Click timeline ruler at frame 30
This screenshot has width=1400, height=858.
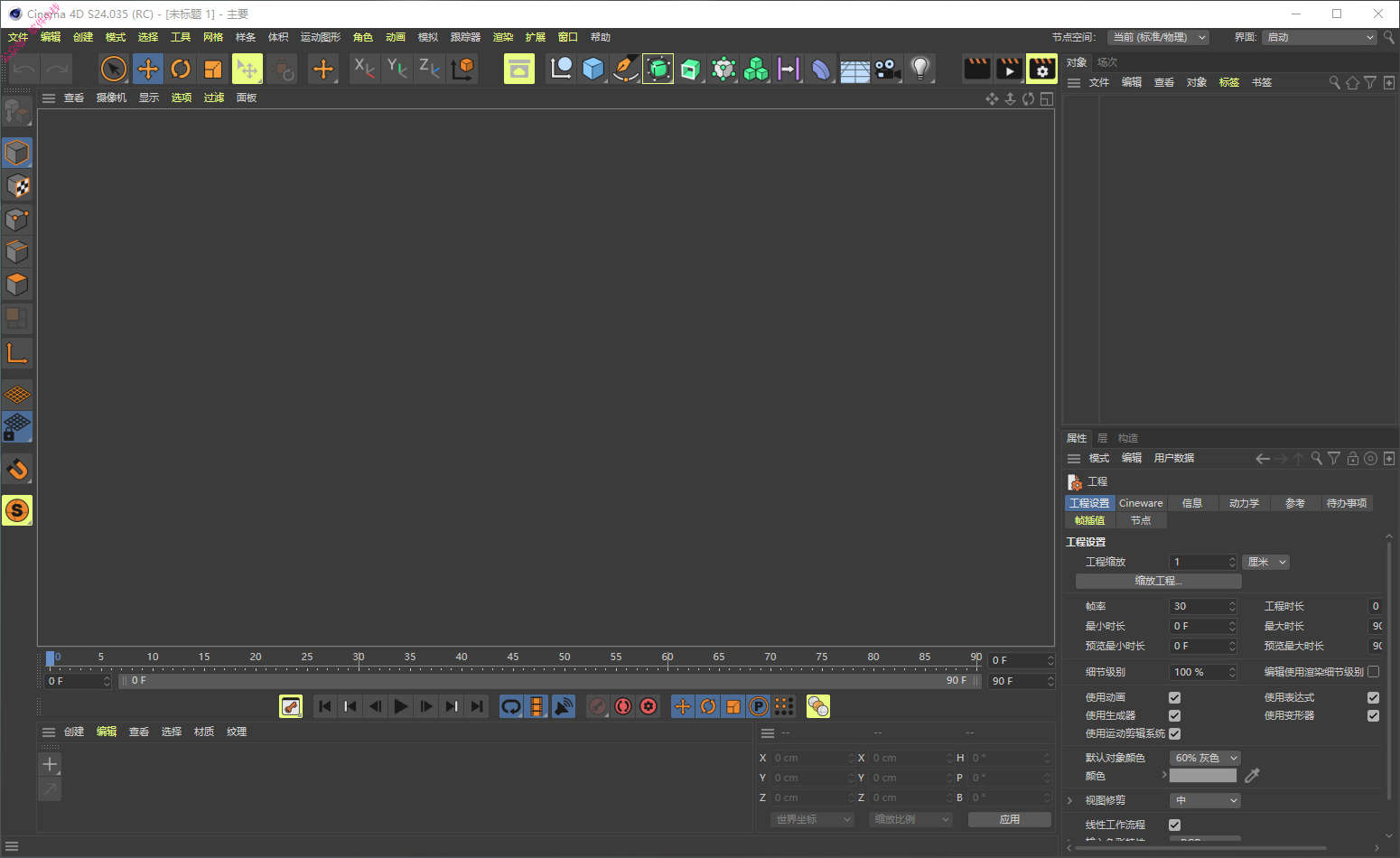(359, 659)
